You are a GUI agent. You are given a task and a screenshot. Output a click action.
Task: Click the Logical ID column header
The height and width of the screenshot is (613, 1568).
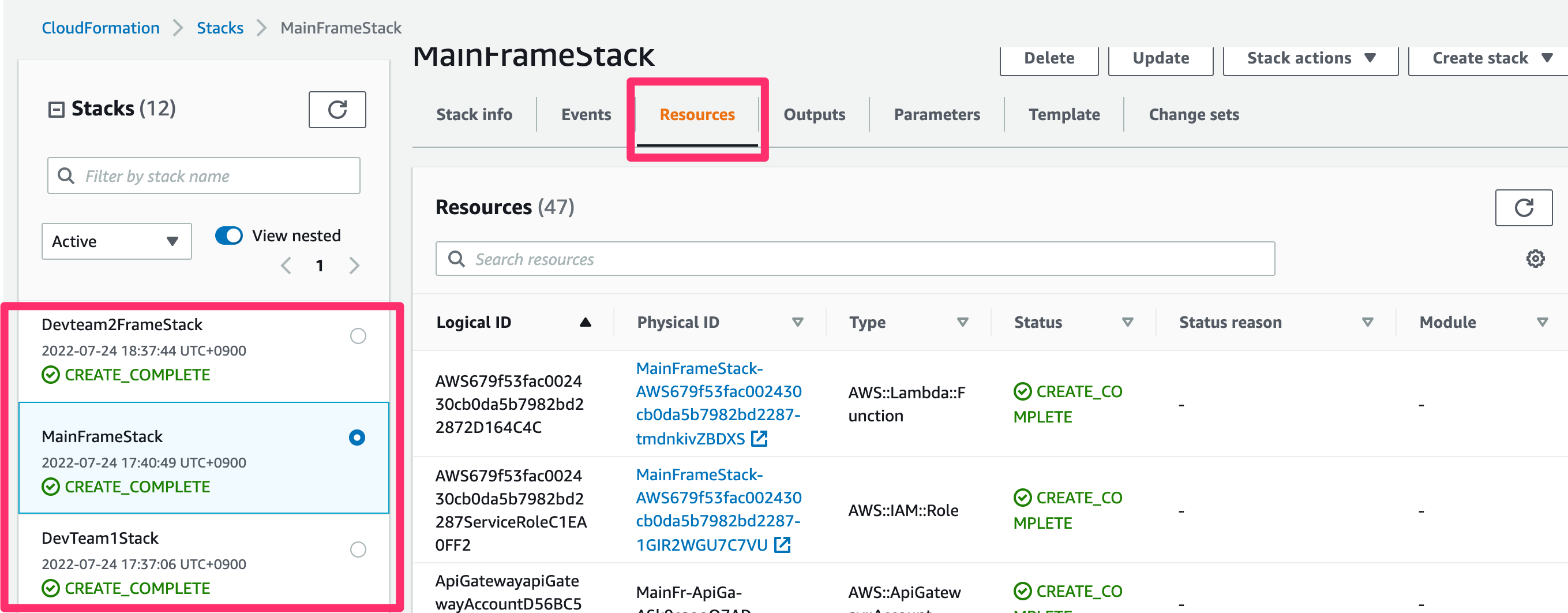[x=474, y=322]
